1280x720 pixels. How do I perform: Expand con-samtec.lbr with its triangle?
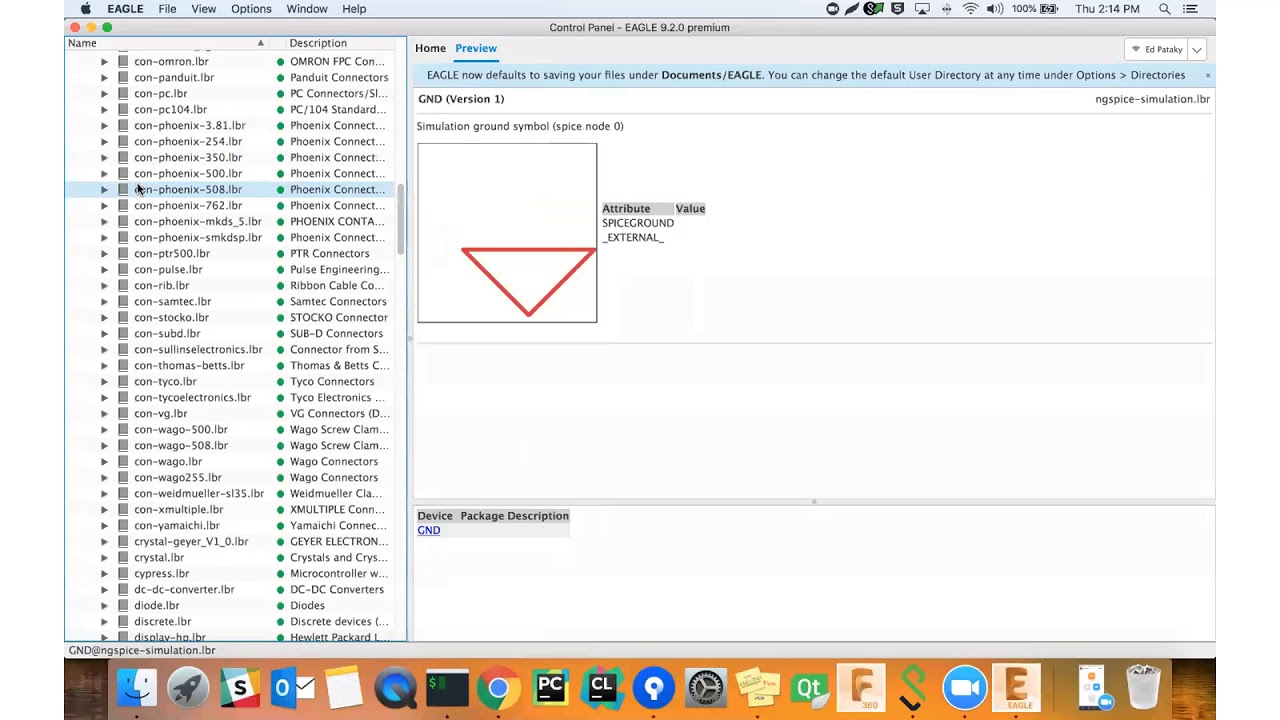pos(104,301)
